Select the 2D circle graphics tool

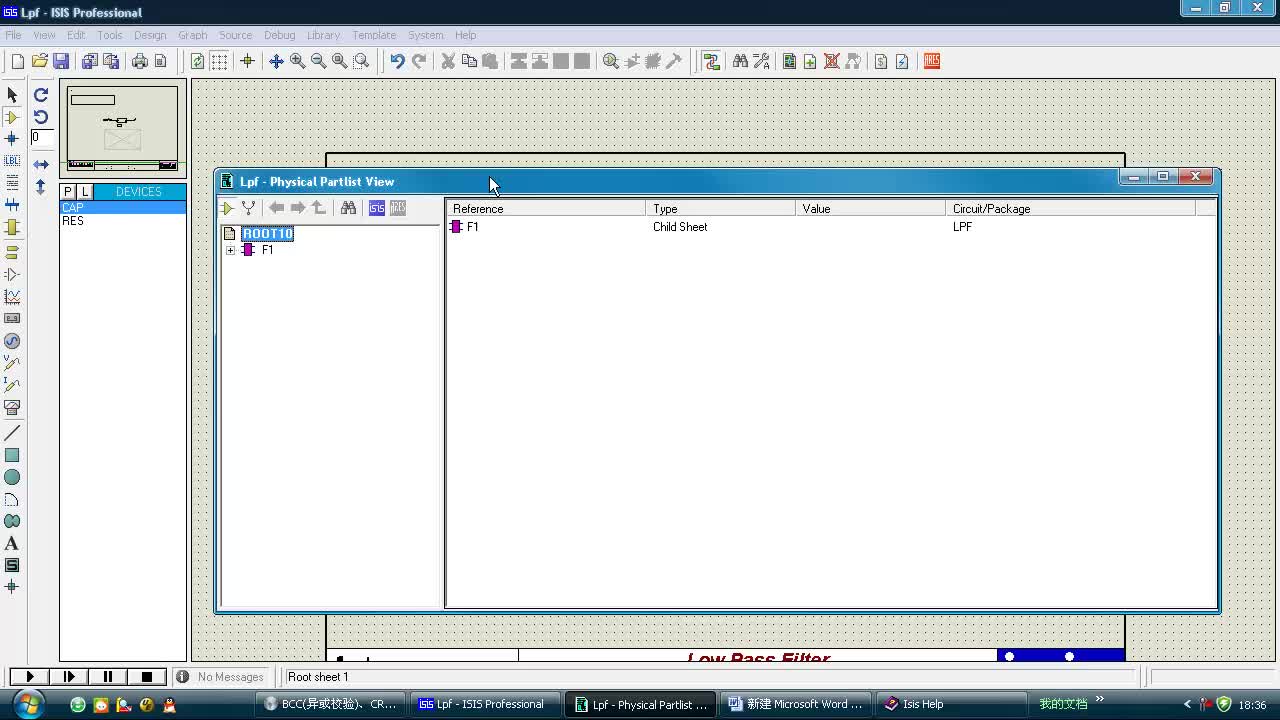[12, 477]
